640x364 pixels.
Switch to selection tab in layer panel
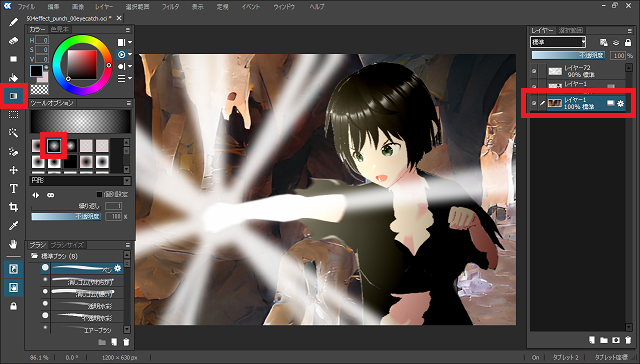pos(571,30)
